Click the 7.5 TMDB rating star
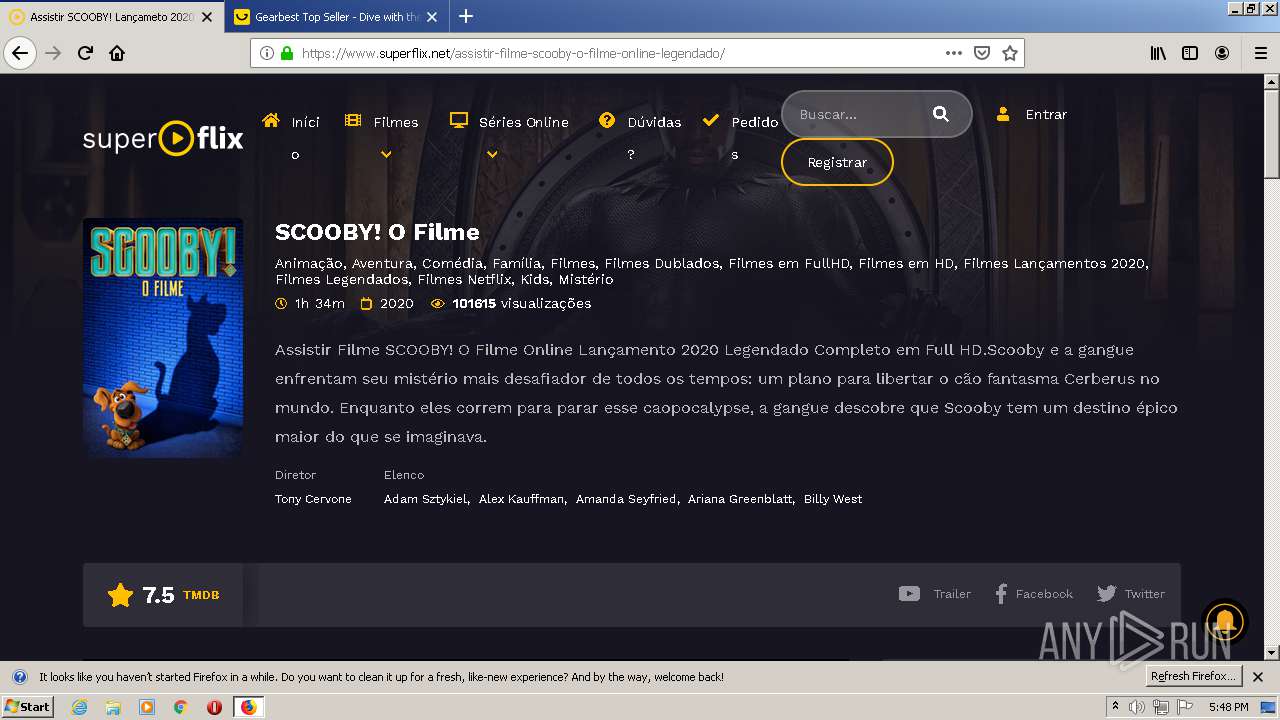This screenshot has height=720, width=1280. (x=120, y=595)
